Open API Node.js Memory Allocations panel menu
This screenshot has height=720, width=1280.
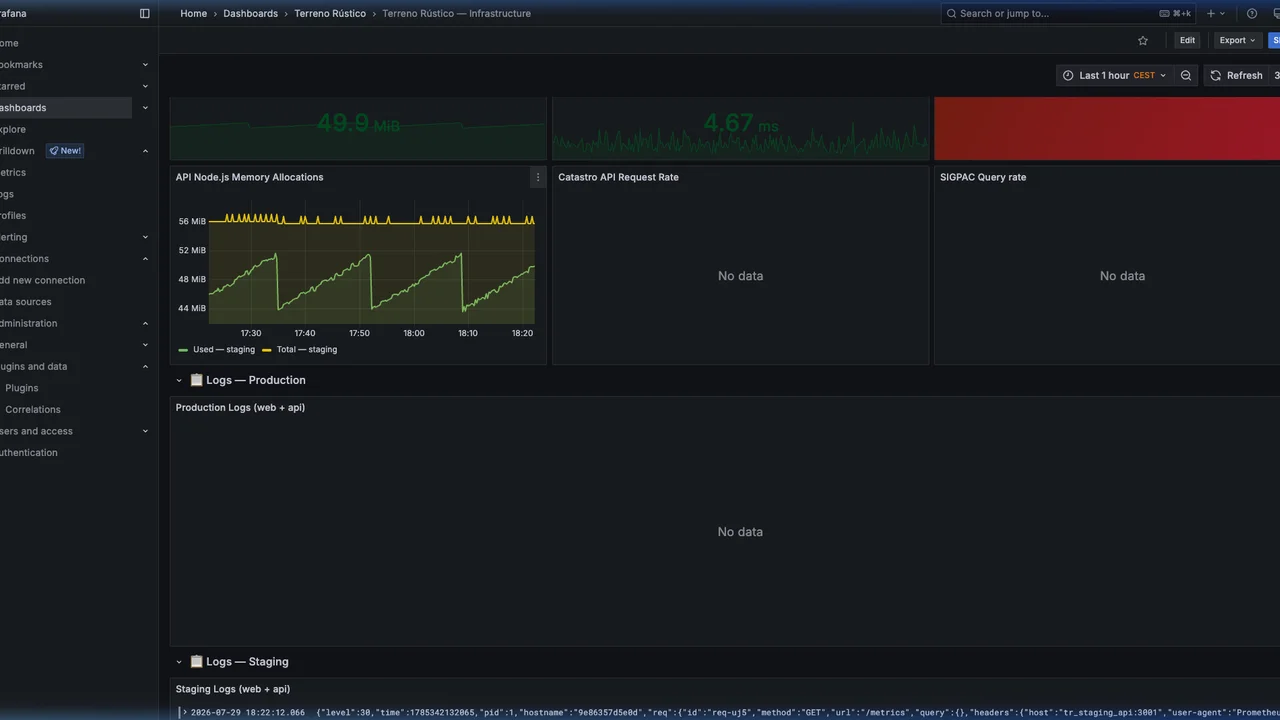pyautogui.click(x=538, y=177)
